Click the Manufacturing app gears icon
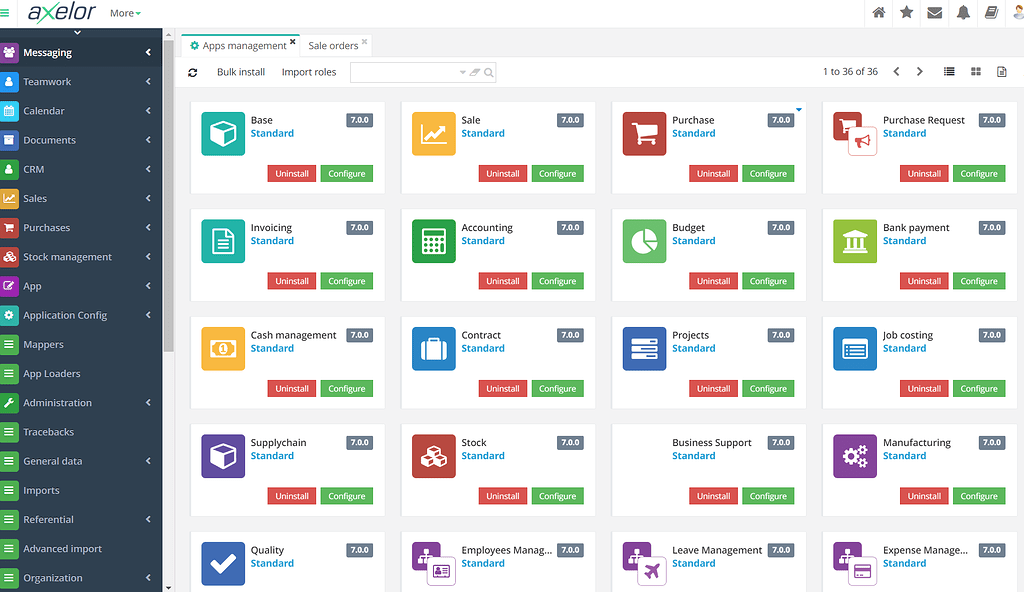The image size is (1024, 592). pos(855,455)
